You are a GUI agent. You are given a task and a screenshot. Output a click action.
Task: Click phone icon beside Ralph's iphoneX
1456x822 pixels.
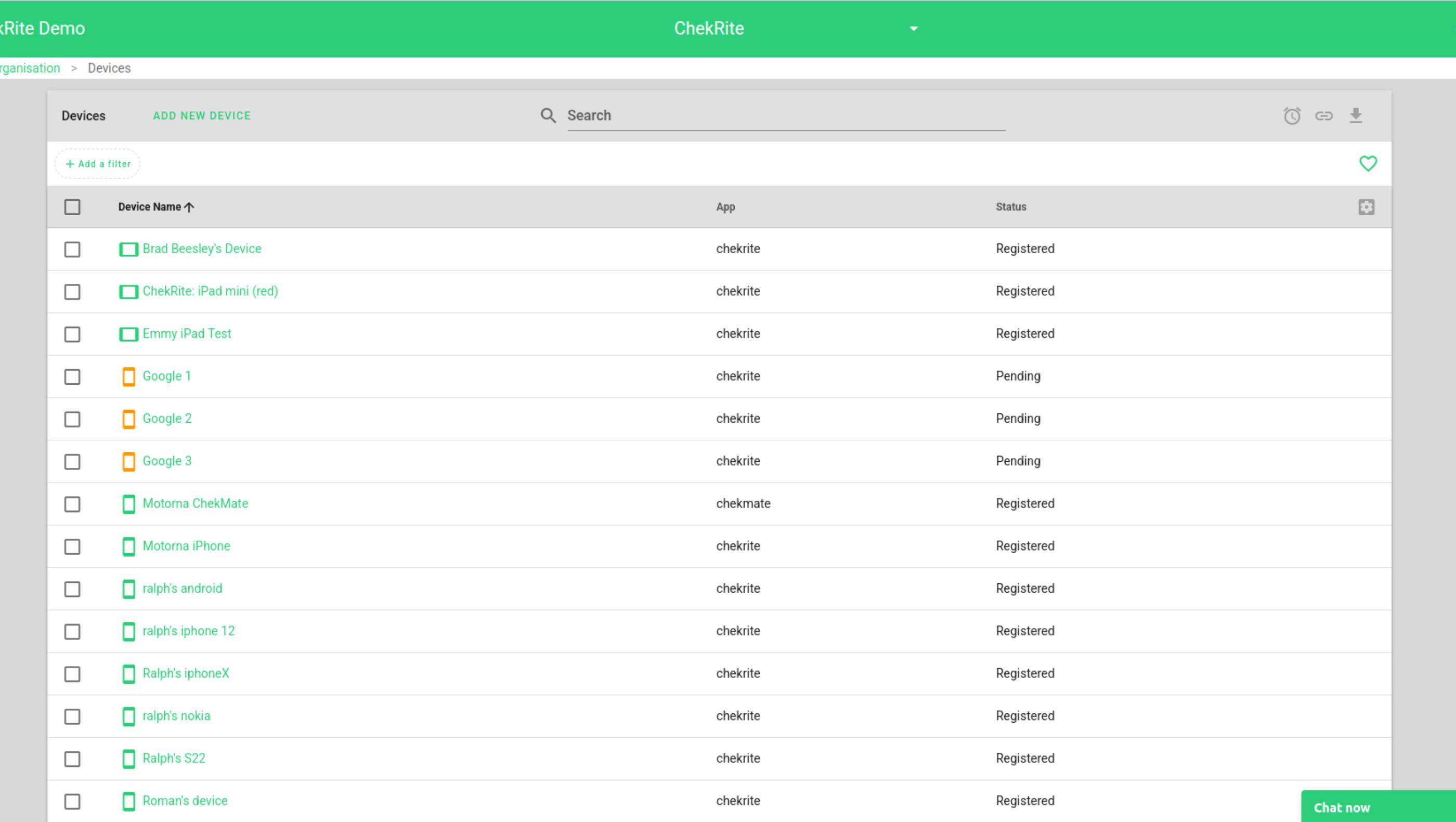point(129,673)
